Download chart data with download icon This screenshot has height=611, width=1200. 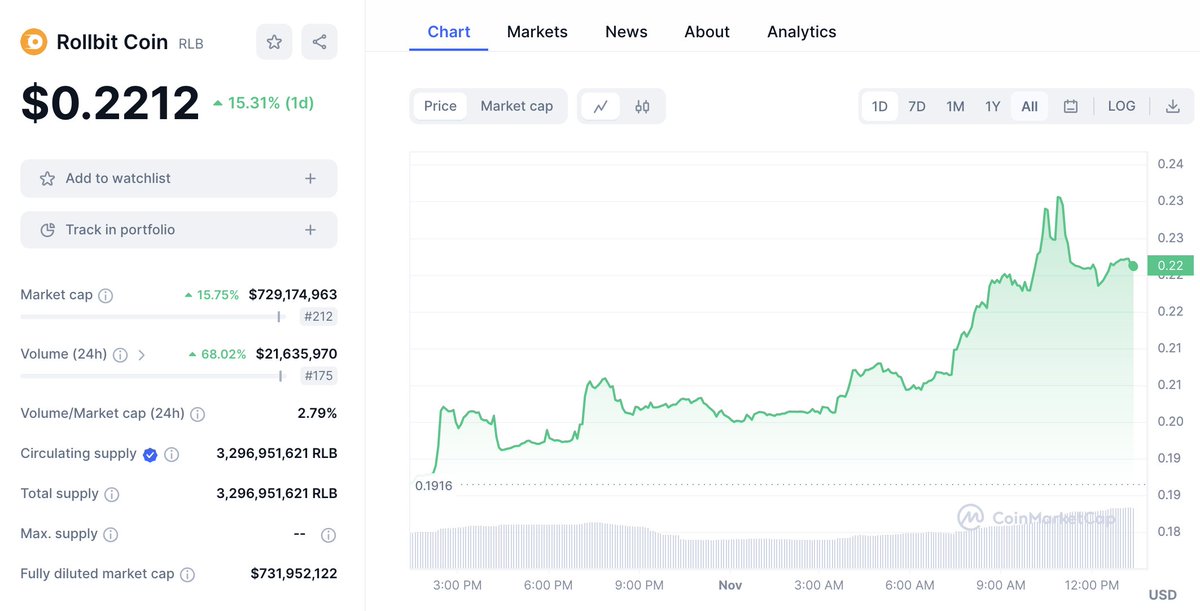coord(1173,106)
